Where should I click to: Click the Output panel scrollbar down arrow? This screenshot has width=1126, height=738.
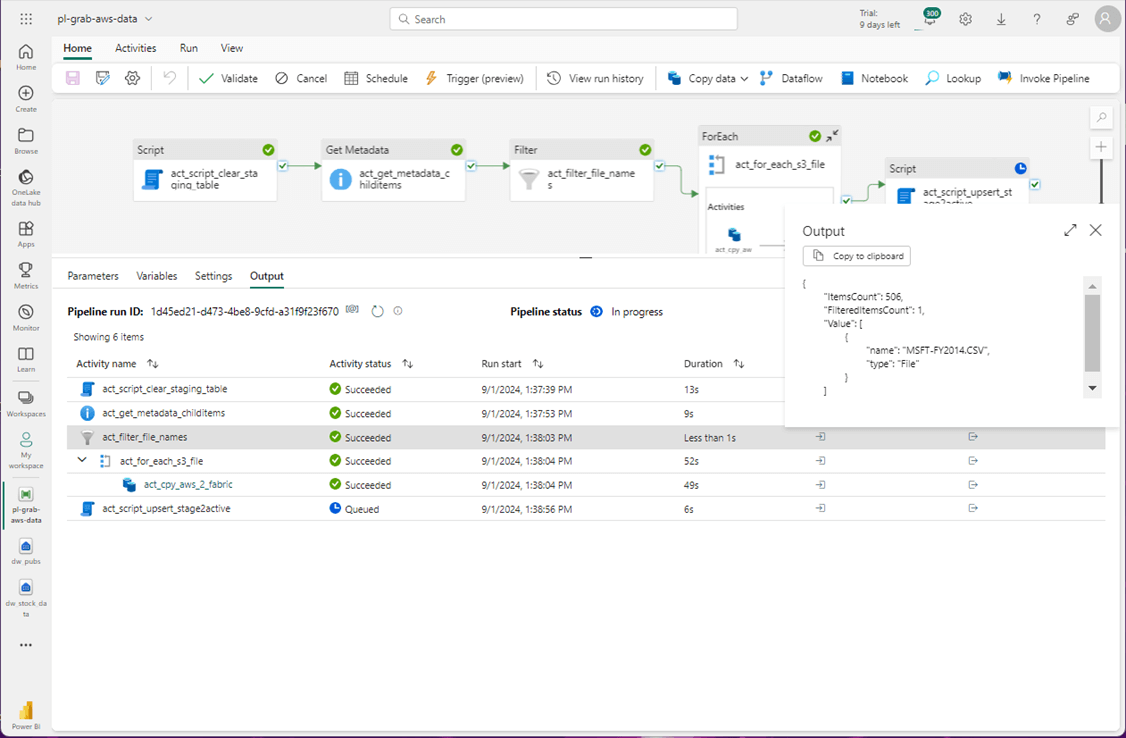click(x=1092, y=388)
